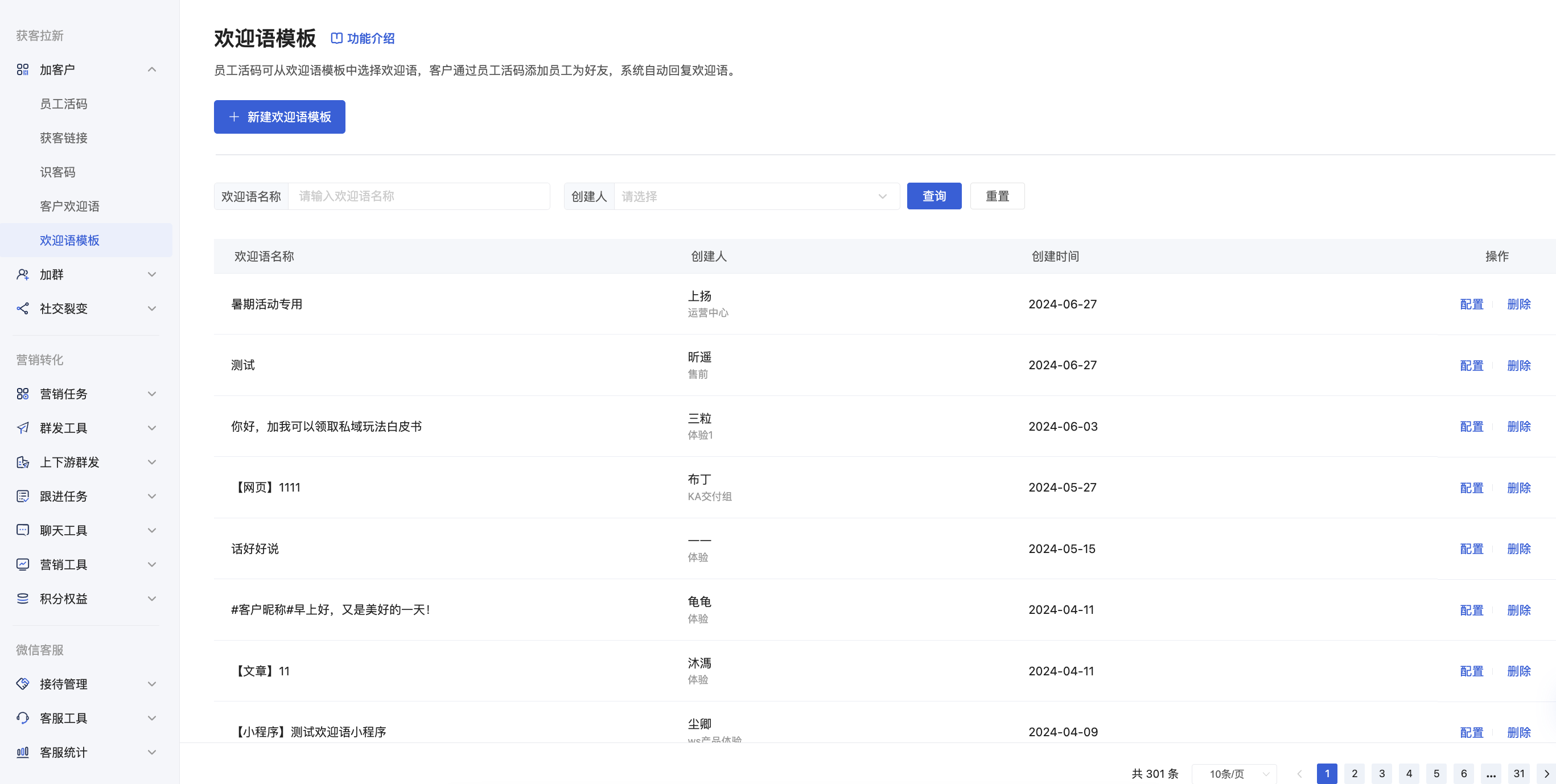Open the 功能介绍 link
This screenshot has height=784, width=1556.
363,38
